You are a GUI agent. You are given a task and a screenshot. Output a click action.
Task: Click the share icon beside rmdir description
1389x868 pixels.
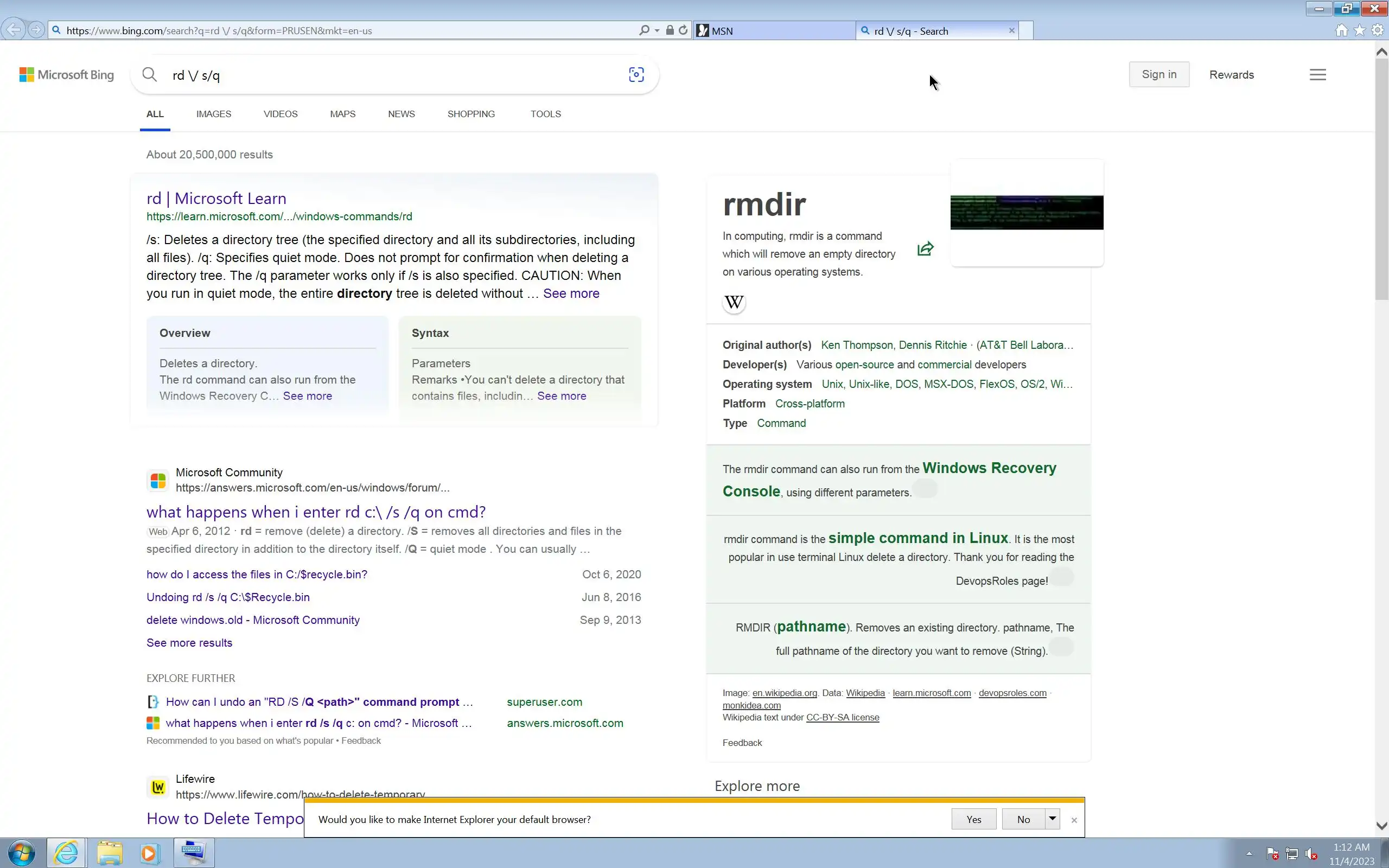click(x=925, y=248)
